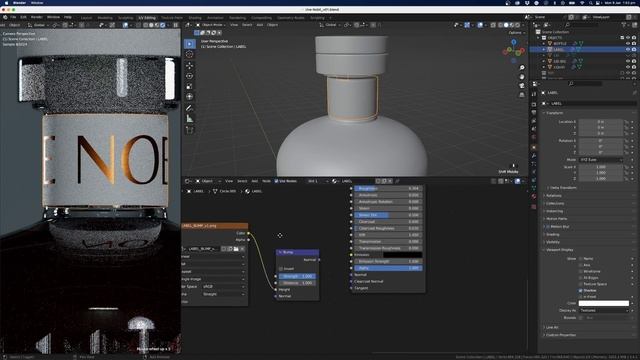Open the Global transform orientation dropdown
This screenshot has width=640, height=360.
330,25
